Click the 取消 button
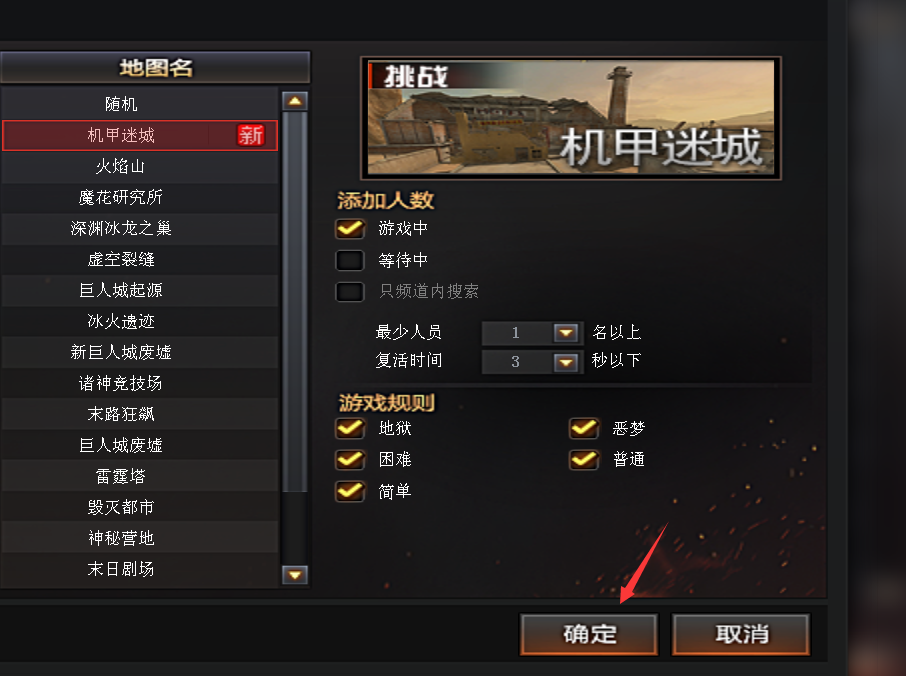The image size is (906, 676). (x=741, y=634)
